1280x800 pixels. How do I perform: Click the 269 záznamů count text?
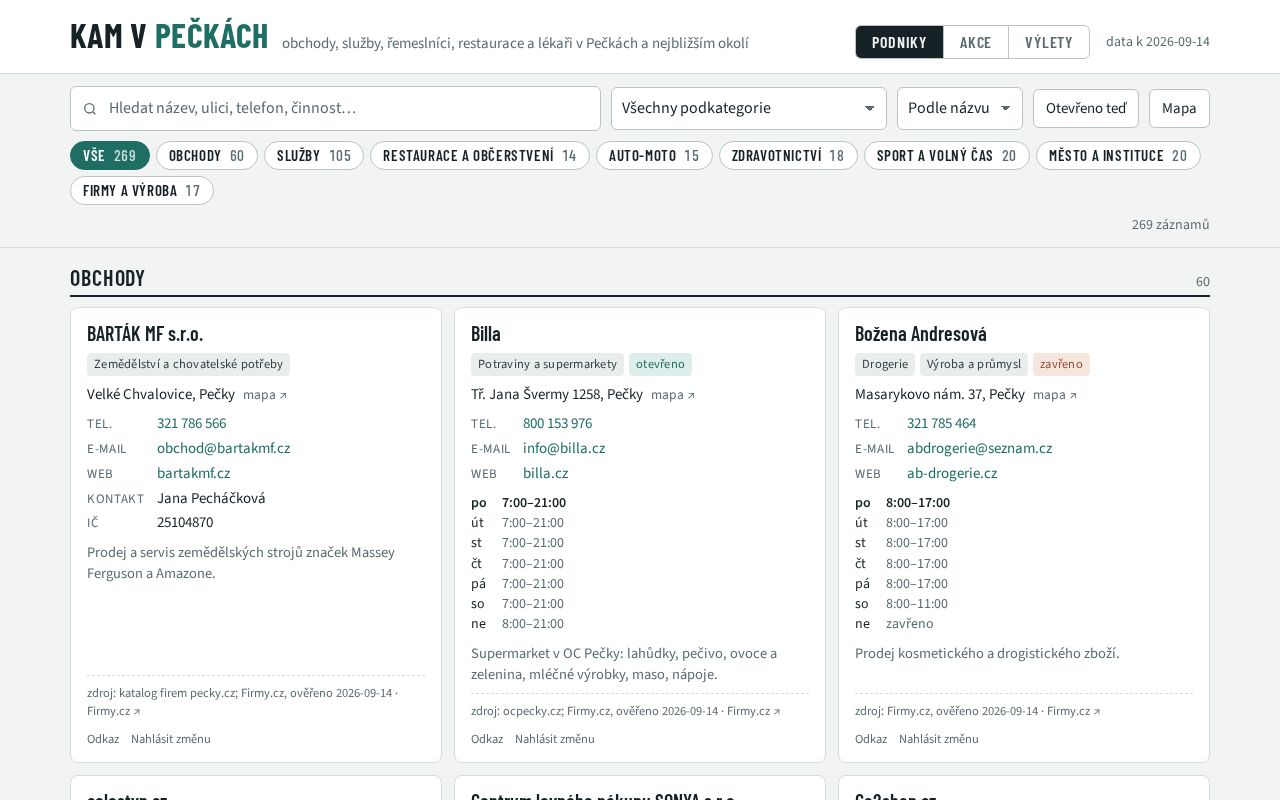1171,224
